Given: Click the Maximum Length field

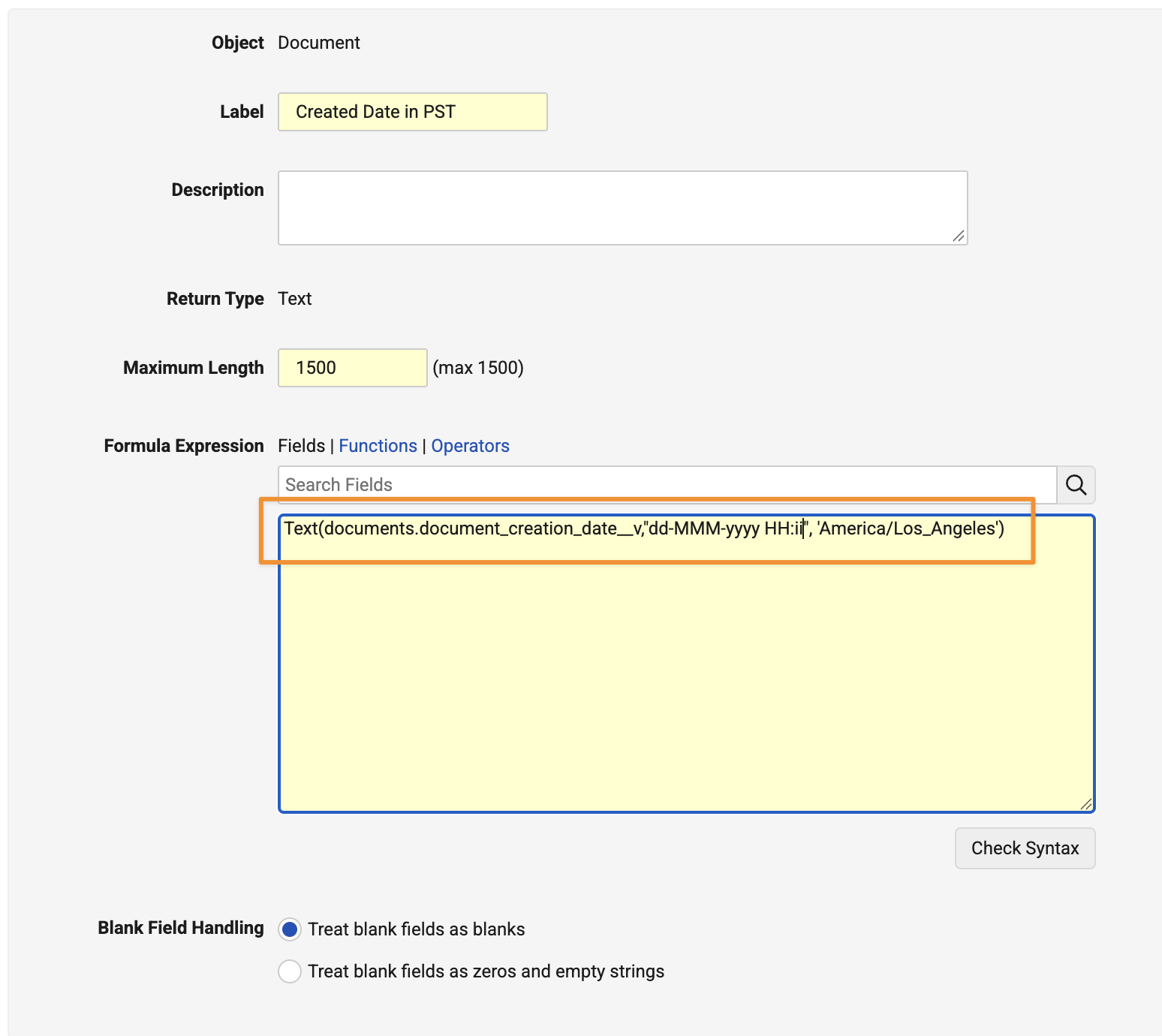Looking at the screenshot, I should (352, 368).
